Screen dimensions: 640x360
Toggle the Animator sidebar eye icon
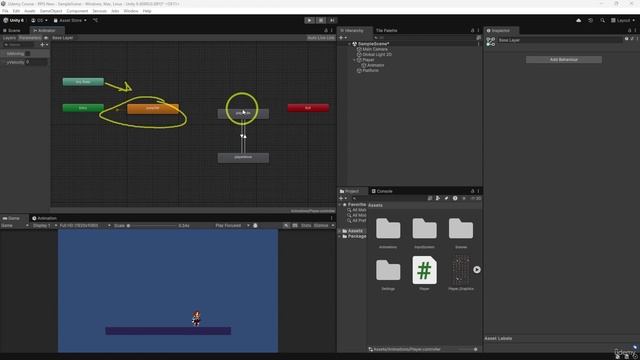[46, 38]
